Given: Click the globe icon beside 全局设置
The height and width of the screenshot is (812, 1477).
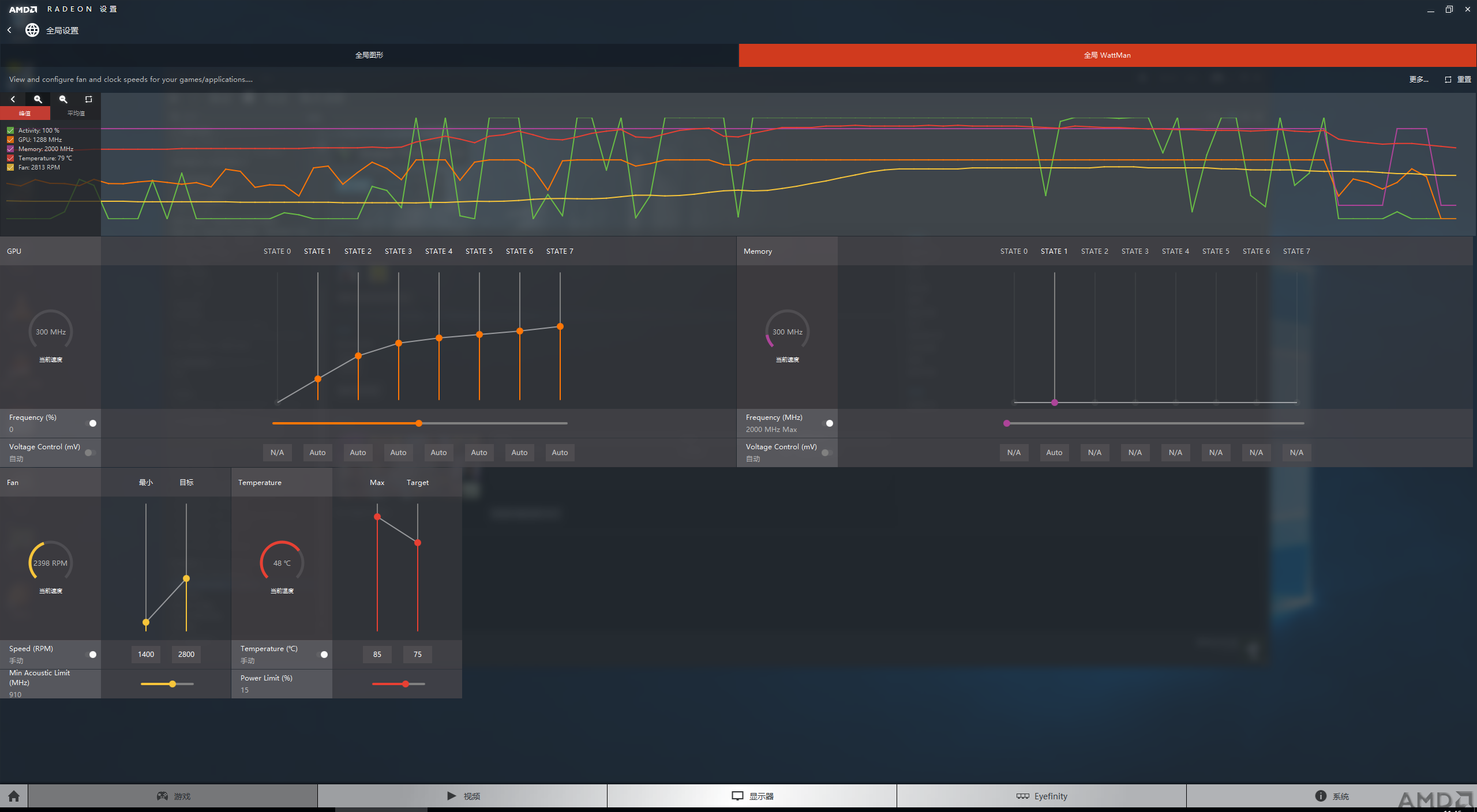Looking at the screenshot, I should tap(32, 30).
